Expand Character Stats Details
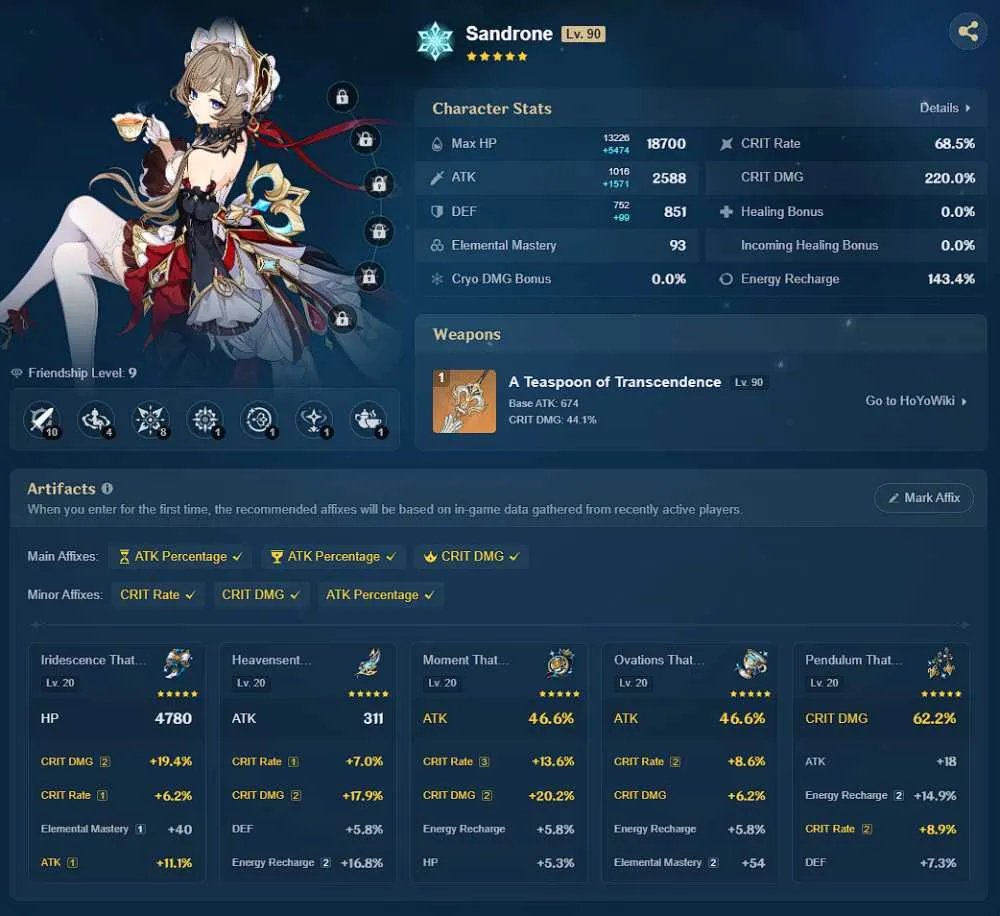This screenshot has height=916, width=1000. pos(945,108)
